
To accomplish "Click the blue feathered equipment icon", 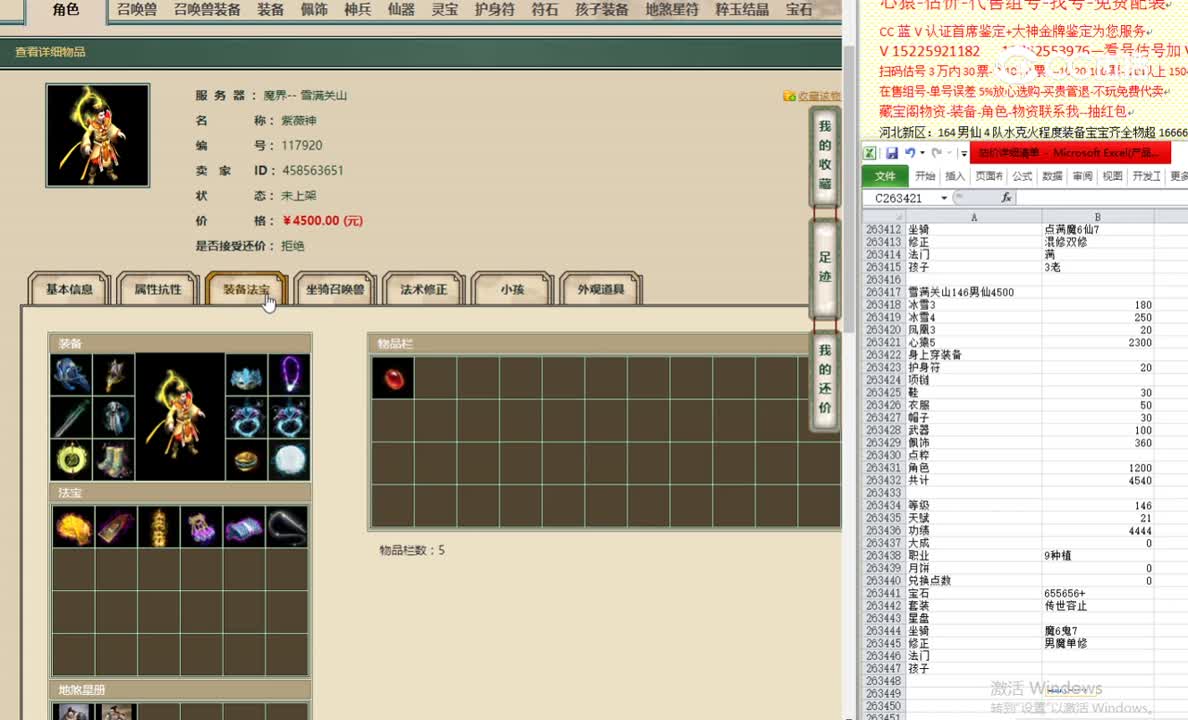I will coord(71,374).
